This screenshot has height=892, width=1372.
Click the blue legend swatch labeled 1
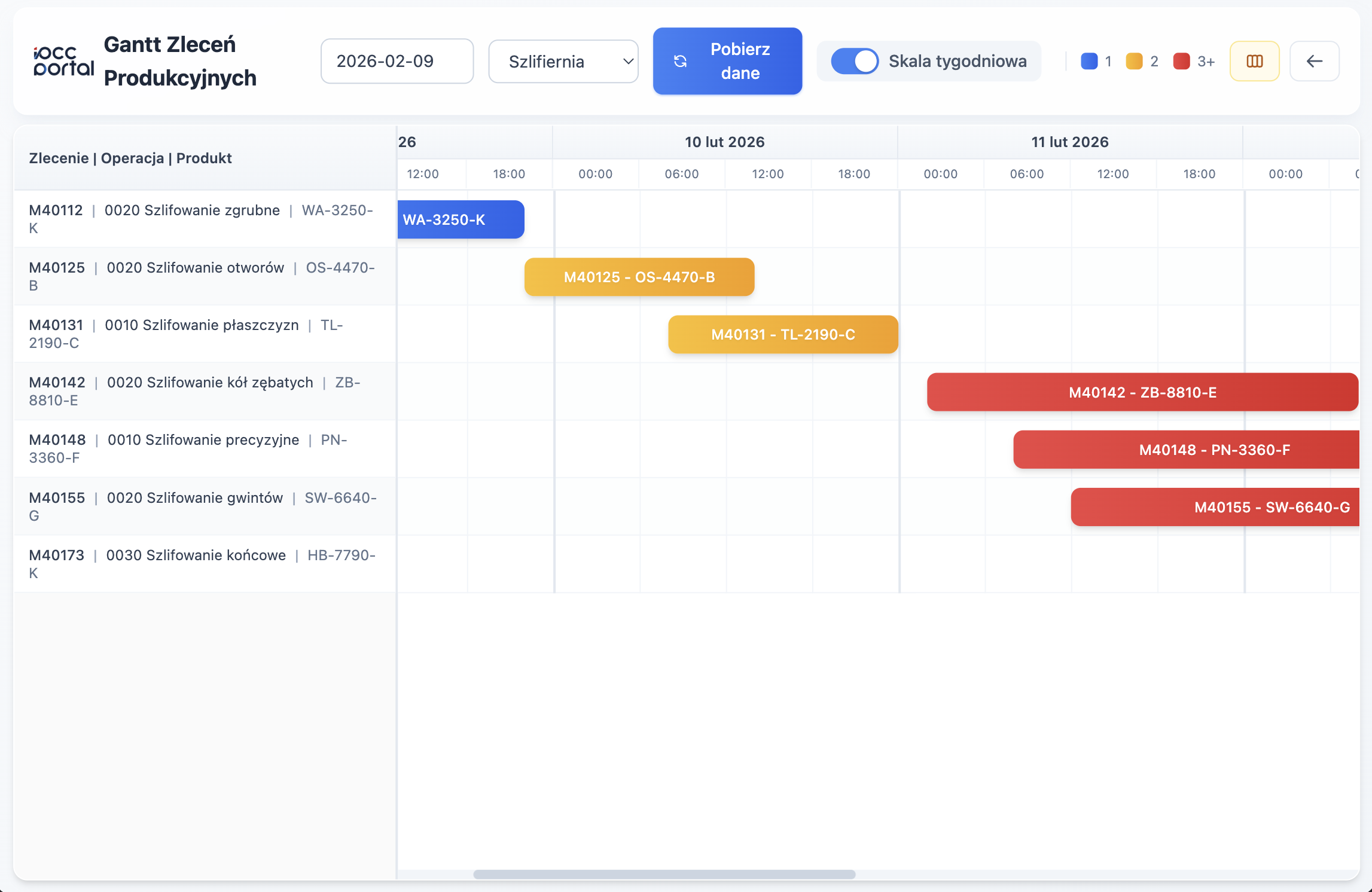tap(1089, 61)
